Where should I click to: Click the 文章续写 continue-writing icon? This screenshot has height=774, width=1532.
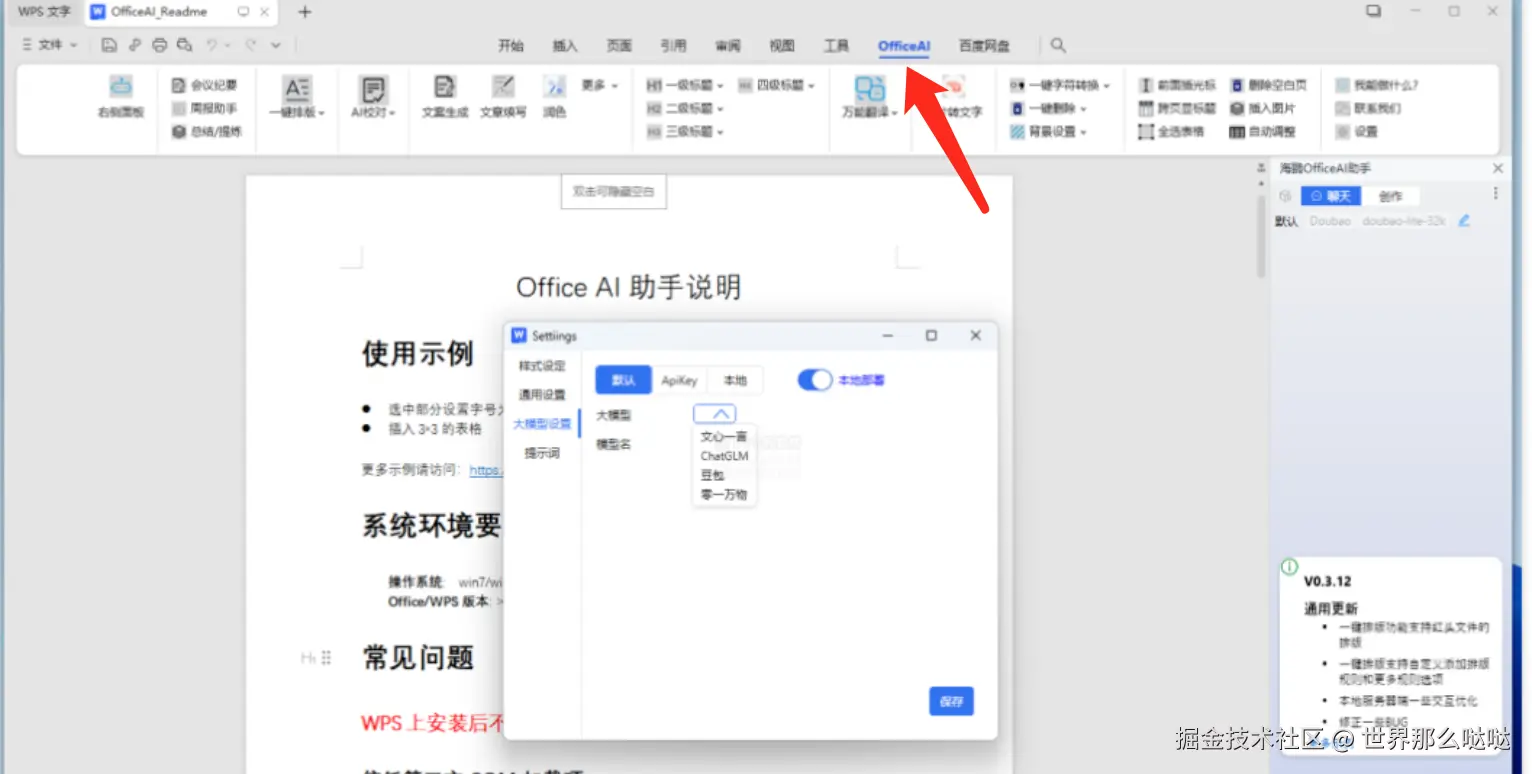[503, 98]
